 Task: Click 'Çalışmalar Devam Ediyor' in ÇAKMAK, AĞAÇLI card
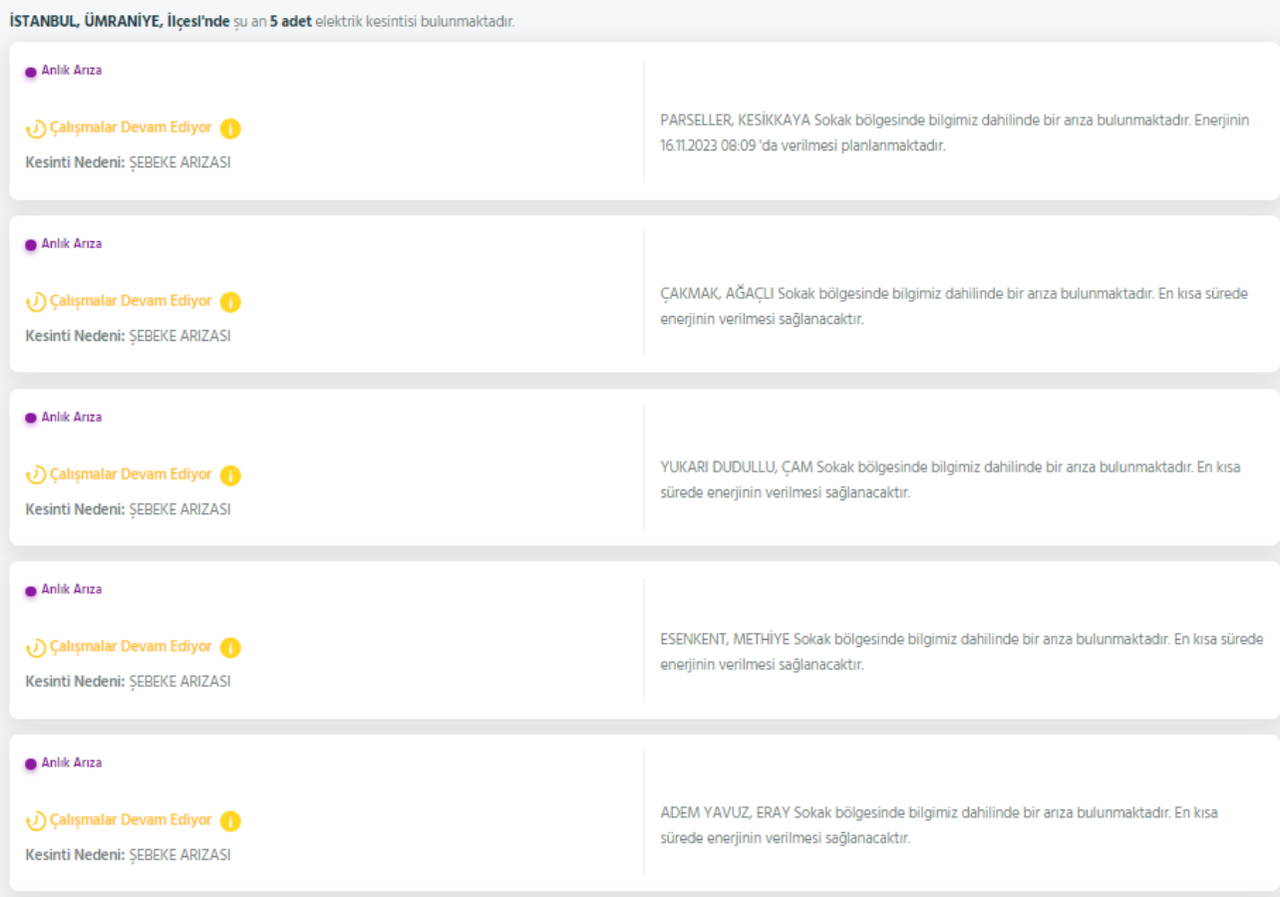click(130, 301)
